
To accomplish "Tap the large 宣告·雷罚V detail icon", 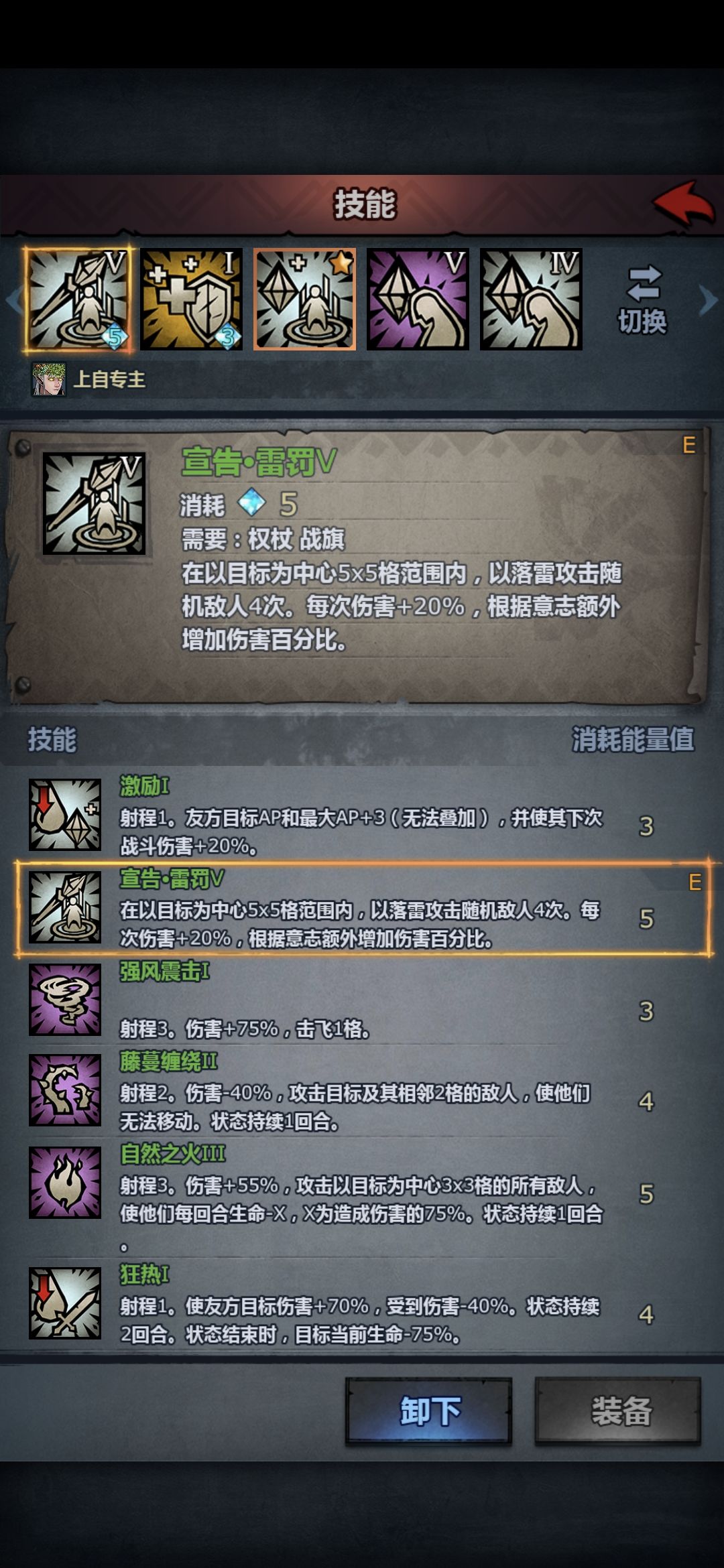I will [94, 504].
